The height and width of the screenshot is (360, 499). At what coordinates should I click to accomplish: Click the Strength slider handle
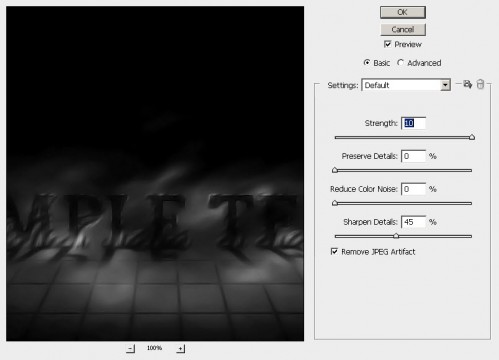472,137
